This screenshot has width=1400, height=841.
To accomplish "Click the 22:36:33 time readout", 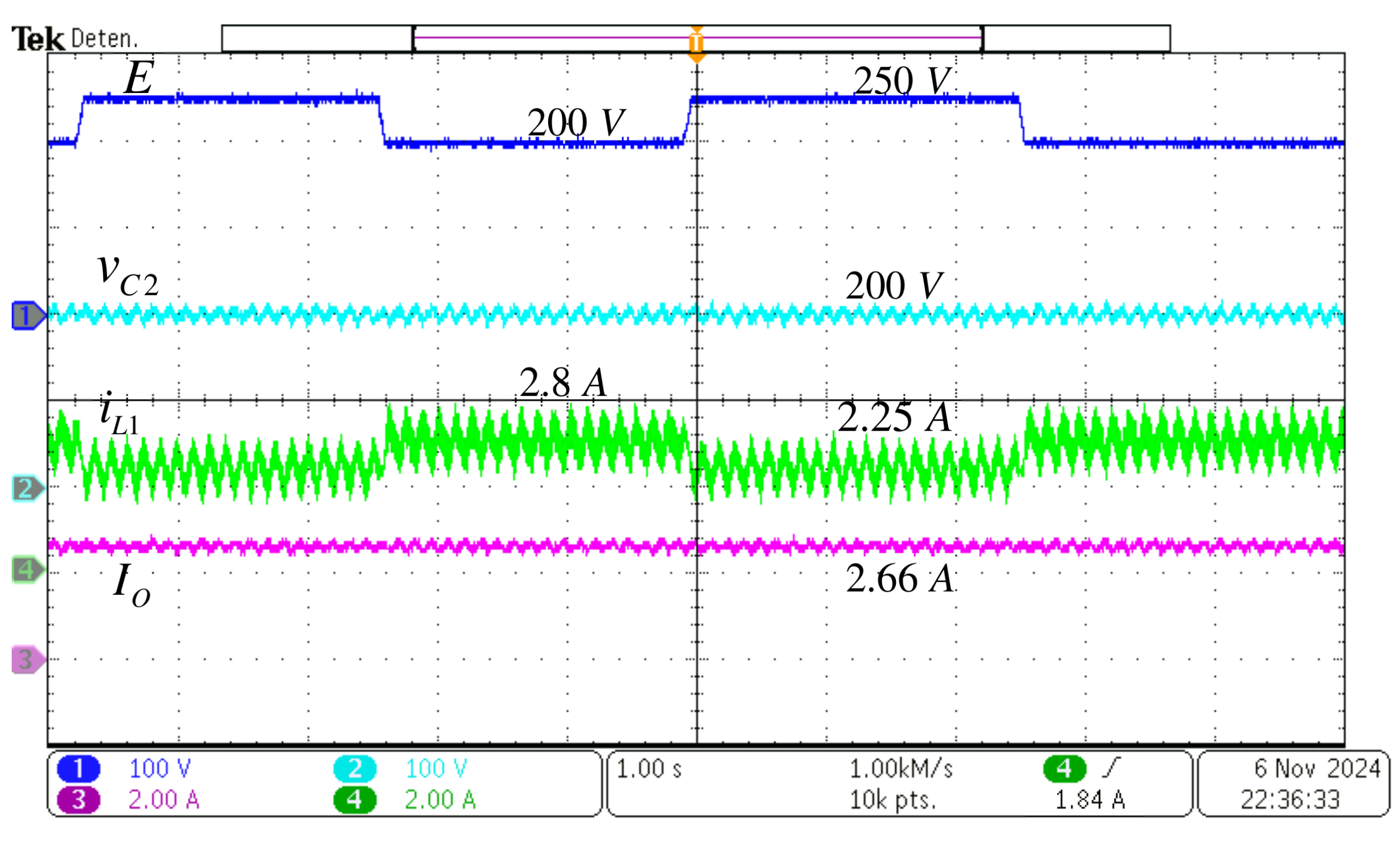I will (1290, 800).
